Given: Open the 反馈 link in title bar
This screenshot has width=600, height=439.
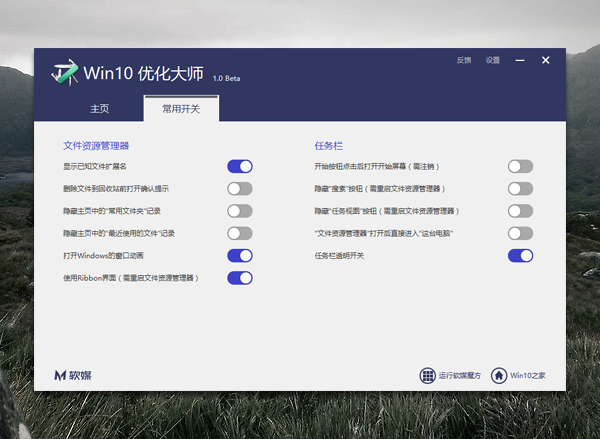Looking at the screenshot, I should tap(464, 61).
